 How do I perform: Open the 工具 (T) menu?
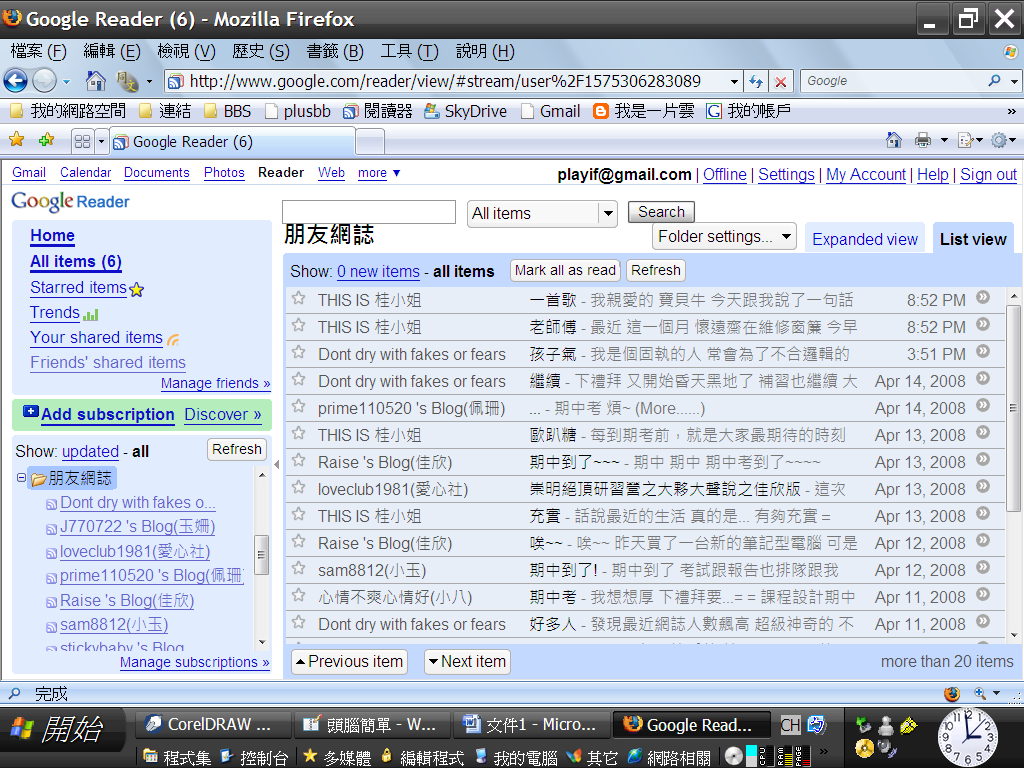[409, 52]
